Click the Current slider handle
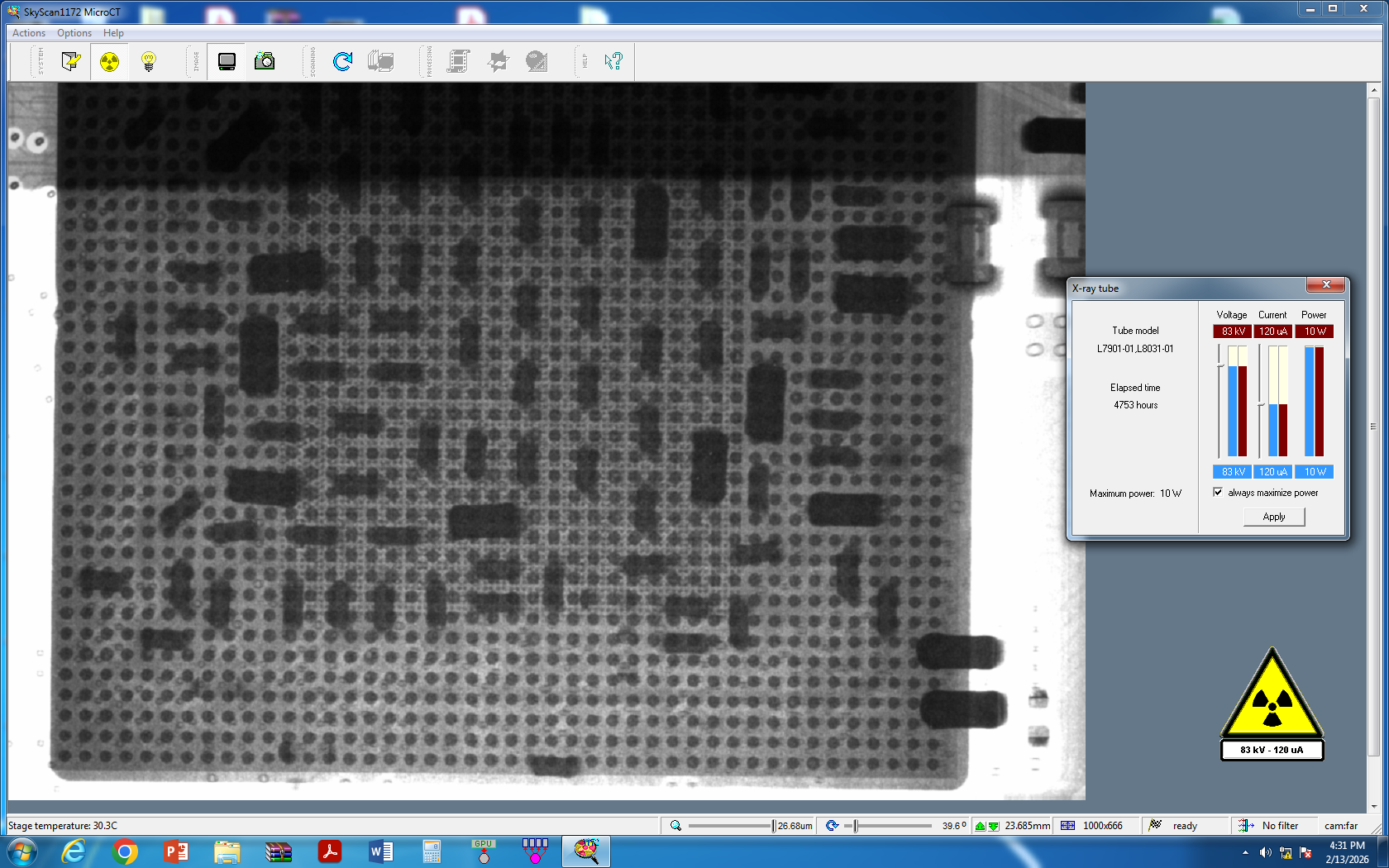 [x=1260, y=404]
